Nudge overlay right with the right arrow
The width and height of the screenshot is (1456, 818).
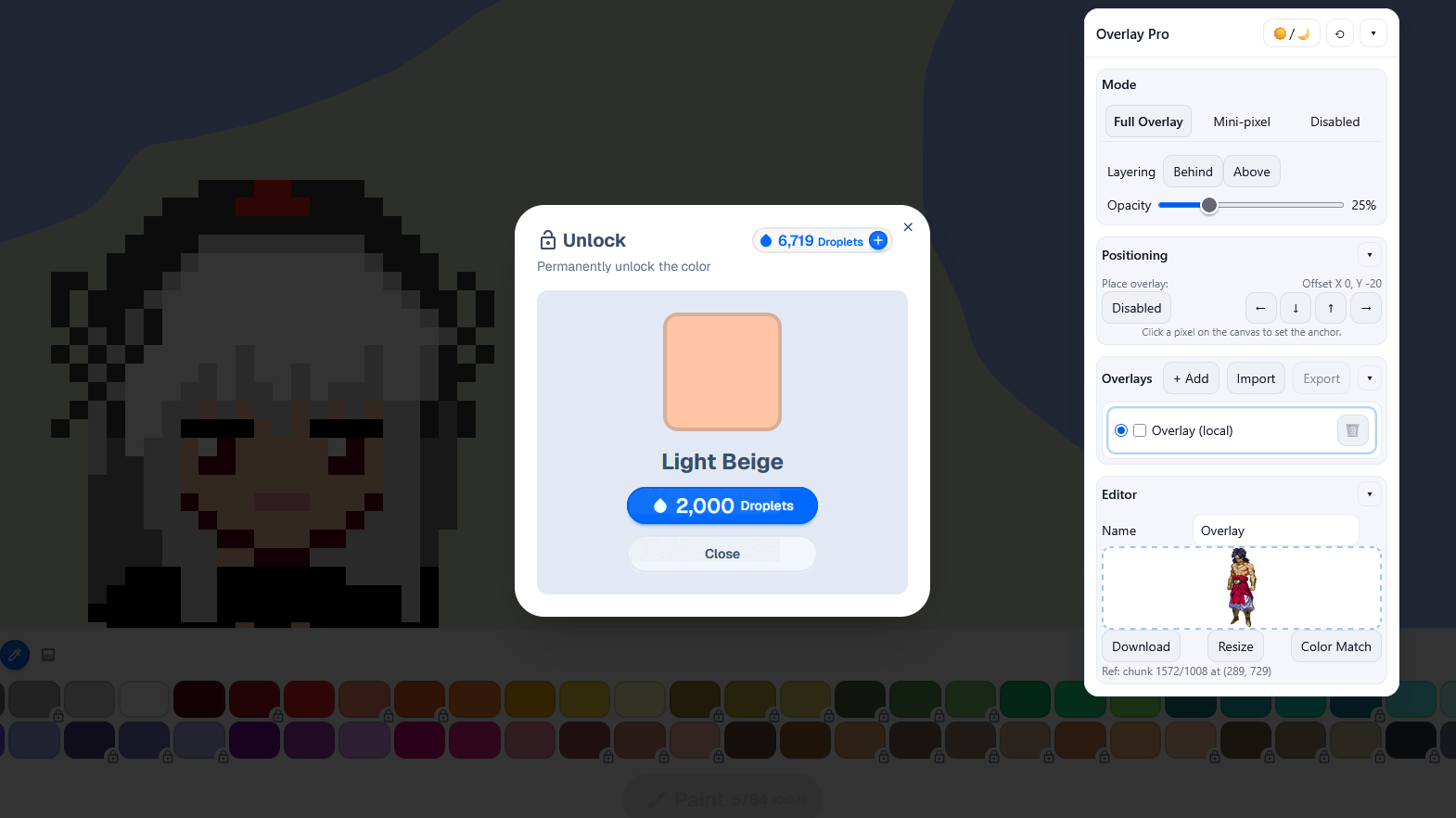pyautogui.click(x=1366, y=308)
